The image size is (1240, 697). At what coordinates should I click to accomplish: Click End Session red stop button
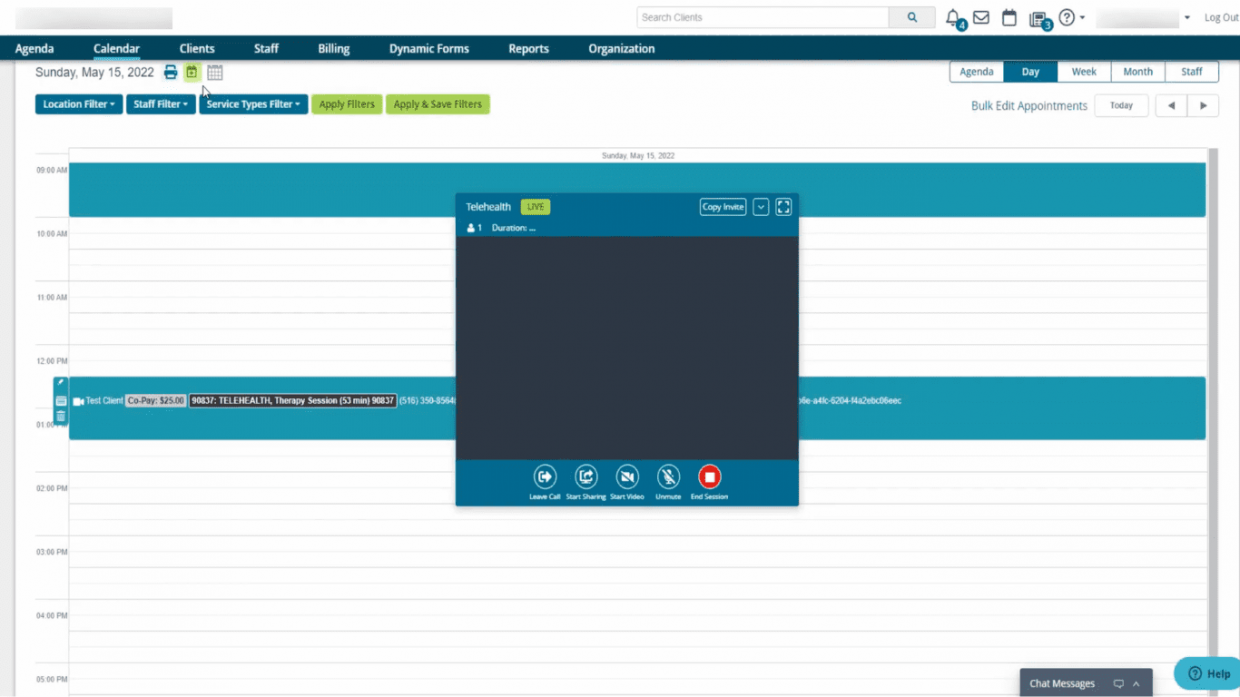(709, 477)
